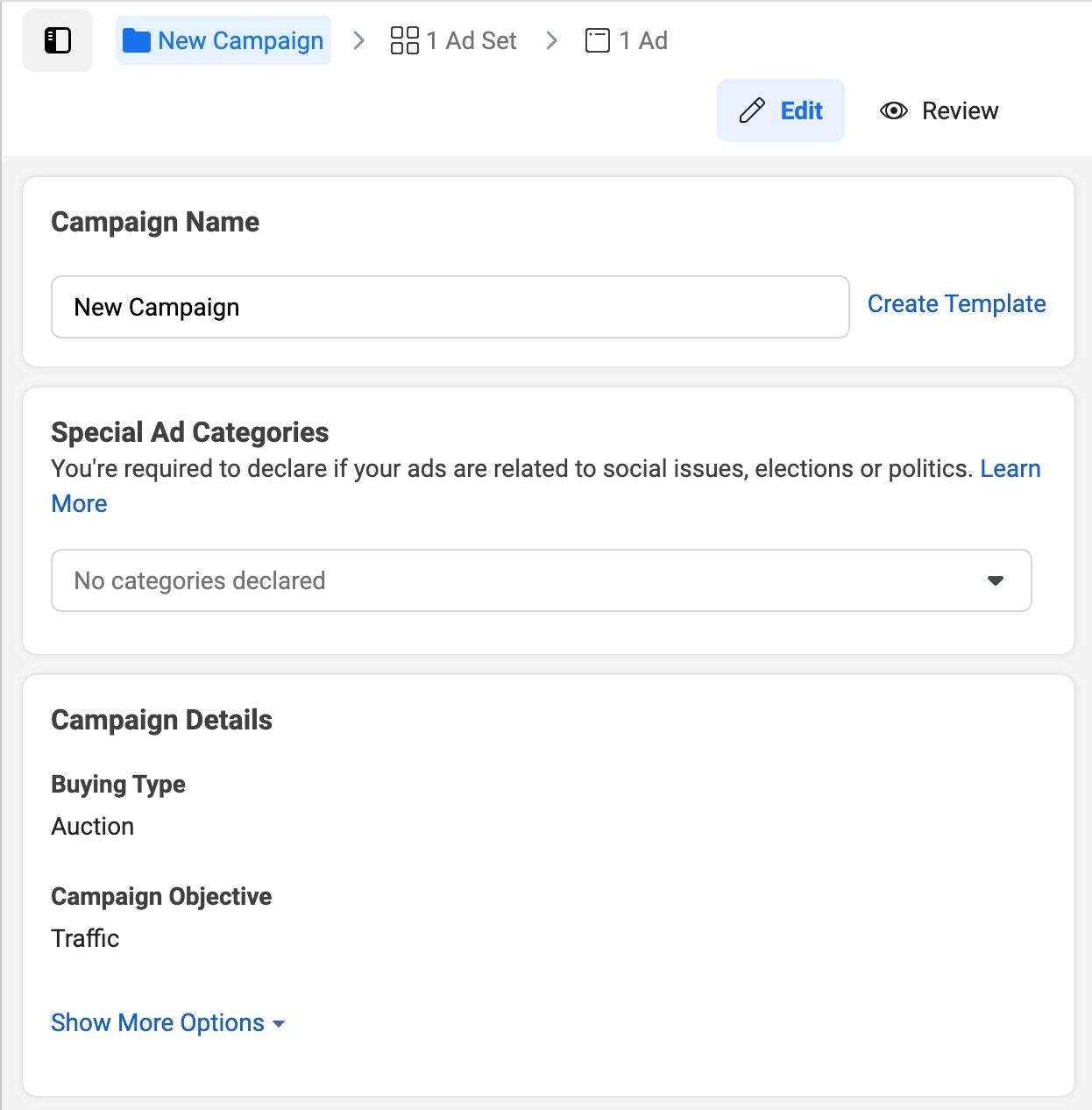Screen dimensions: 1092x1110
Task: Go to the 1 Ad Set level
Action: coord(472,40)
